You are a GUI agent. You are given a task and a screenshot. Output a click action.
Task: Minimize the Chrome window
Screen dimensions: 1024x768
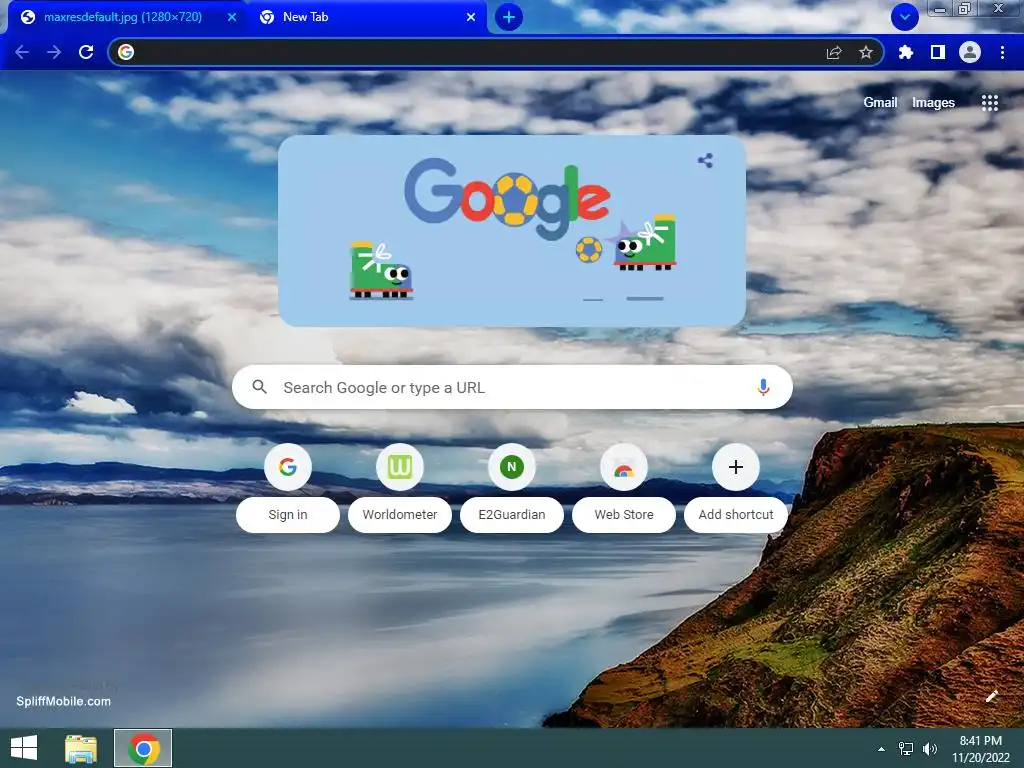(x=940, y=9)
